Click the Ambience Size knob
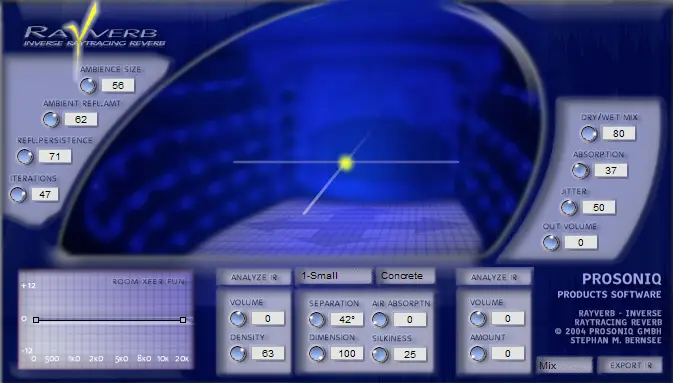Viewport: 673px width, 383px height. pyautogui.click(x=88, y=85)
